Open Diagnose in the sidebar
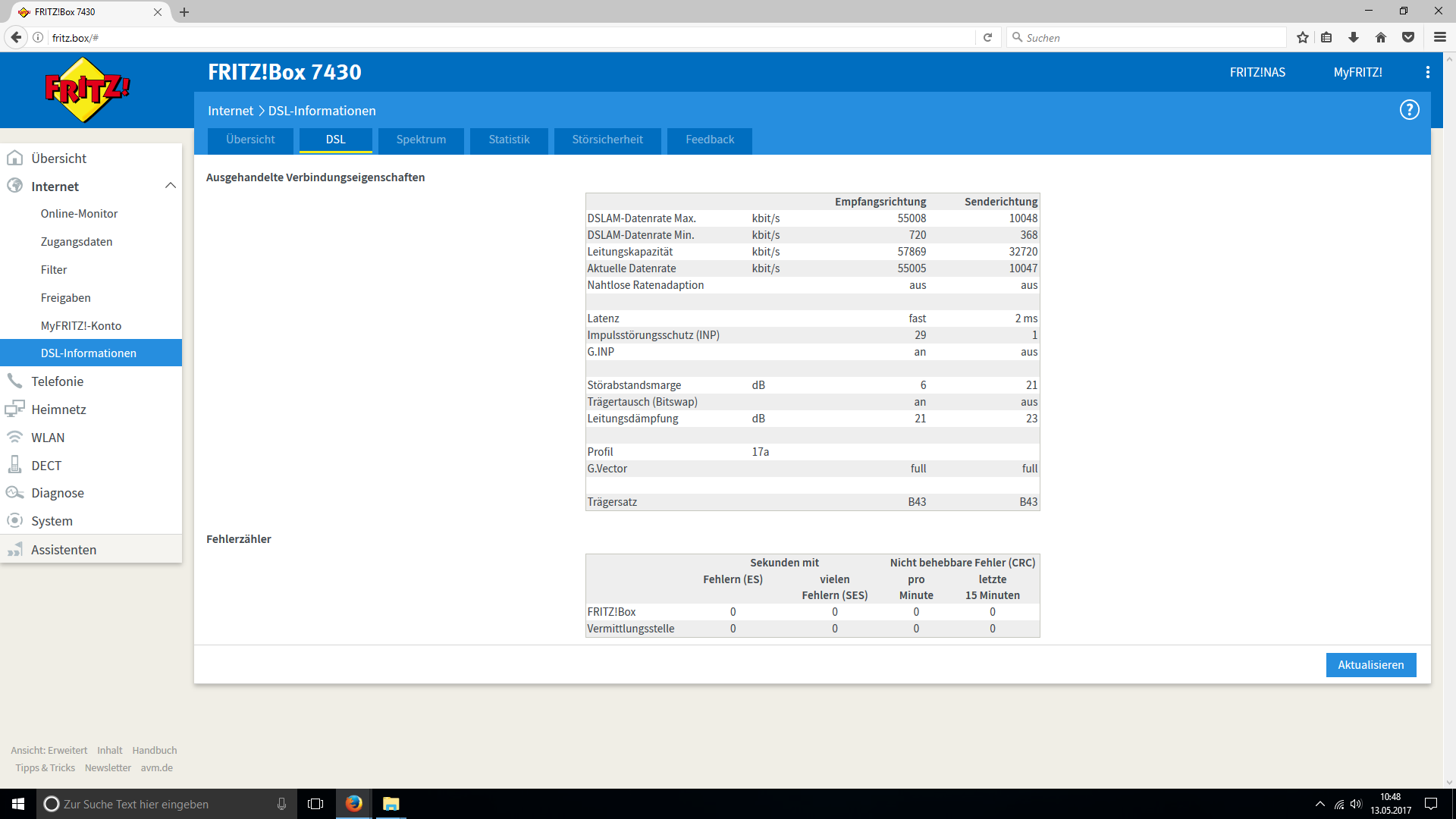This screenshot has width=1456, height=819. (91, 493)
